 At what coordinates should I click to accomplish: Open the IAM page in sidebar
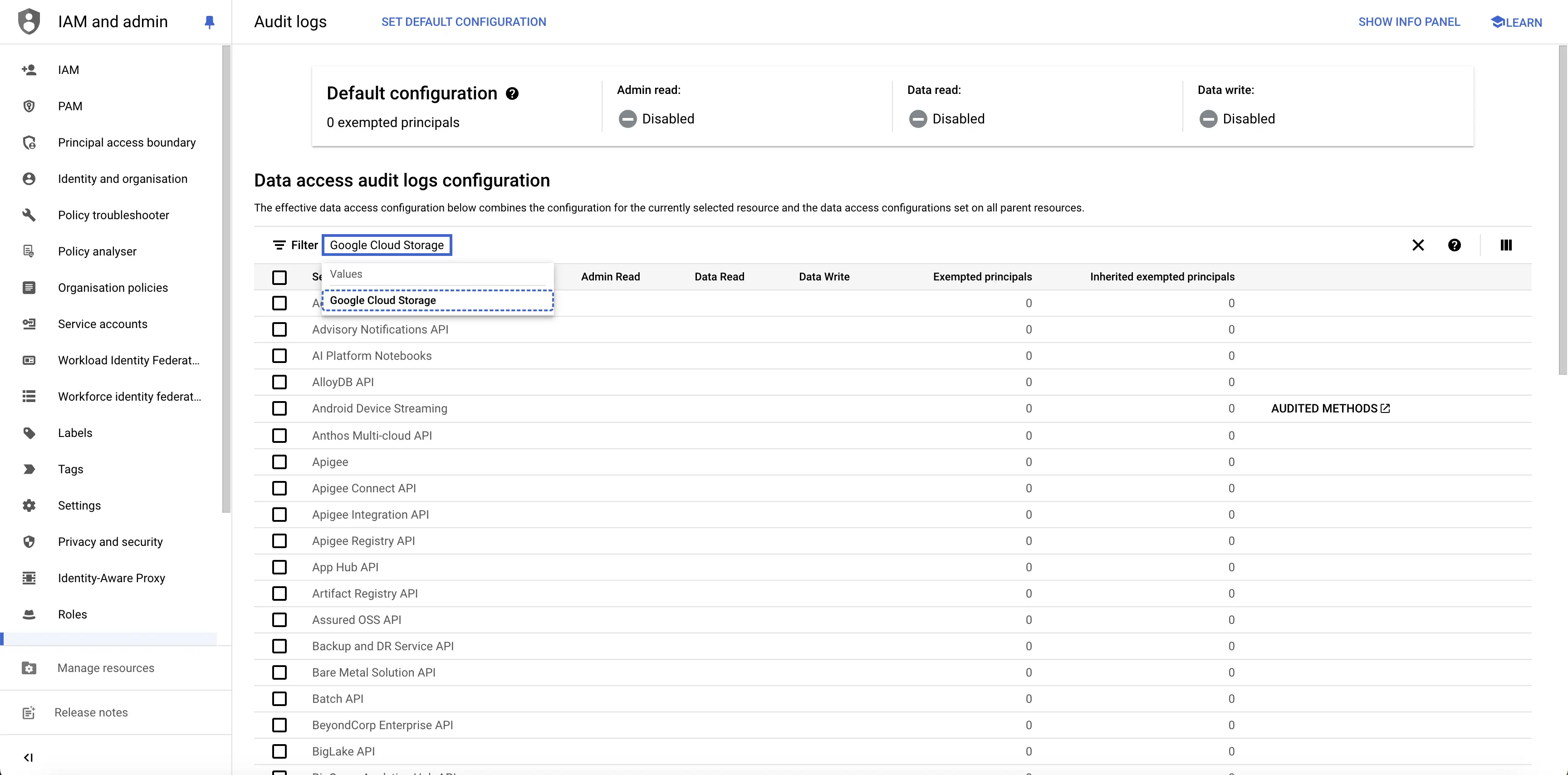click(68, 69)
